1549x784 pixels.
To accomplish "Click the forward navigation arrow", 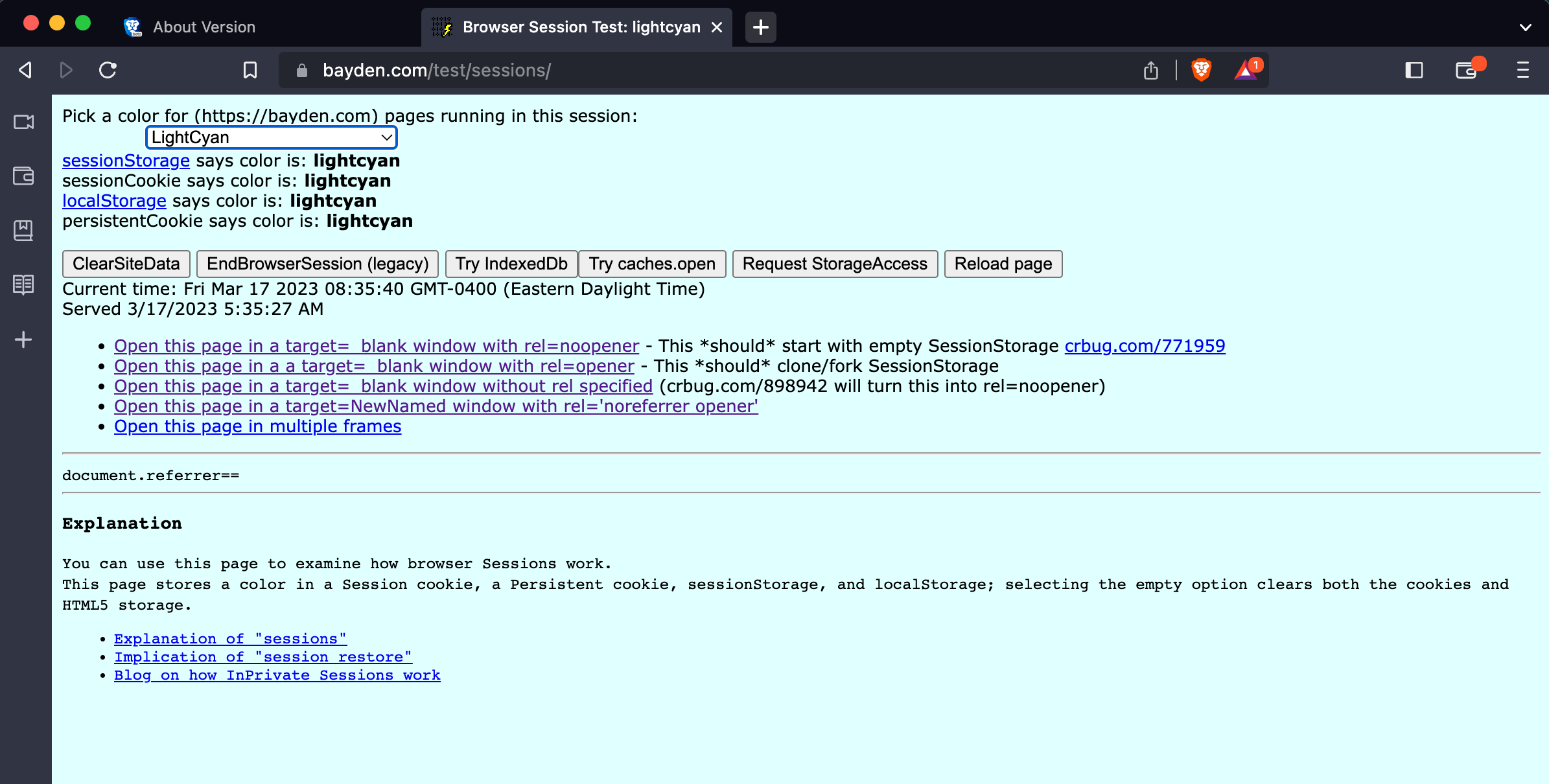I will coord(65,70).
